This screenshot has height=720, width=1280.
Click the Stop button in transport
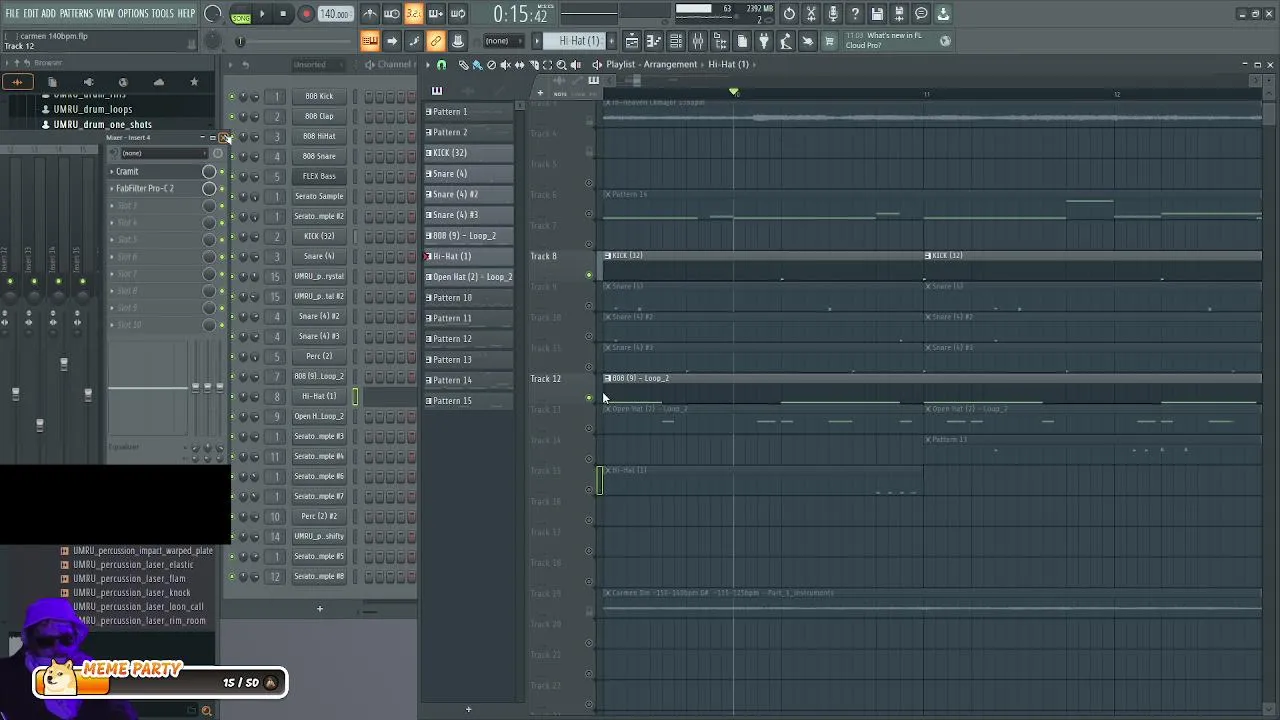[283, 14]
